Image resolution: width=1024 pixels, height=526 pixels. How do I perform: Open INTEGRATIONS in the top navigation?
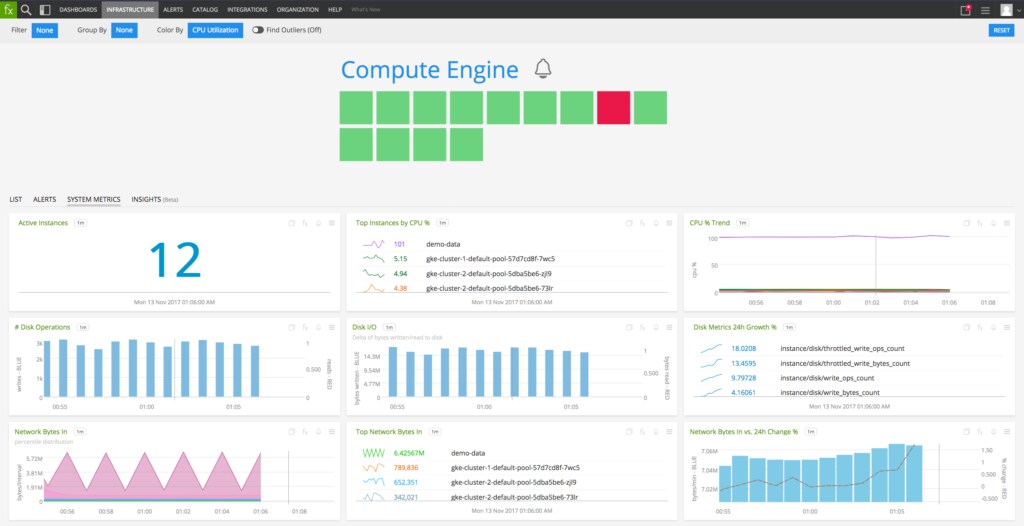(248, 10)
